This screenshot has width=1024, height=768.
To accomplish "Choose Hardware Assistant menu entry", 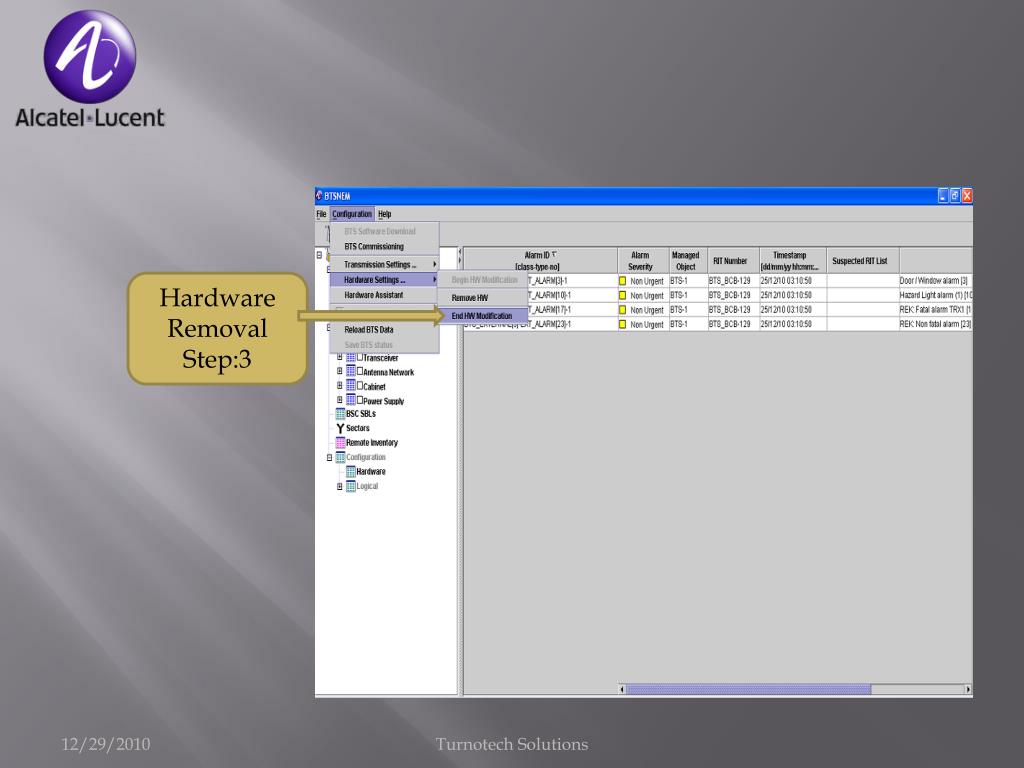I will pos(384,295).
